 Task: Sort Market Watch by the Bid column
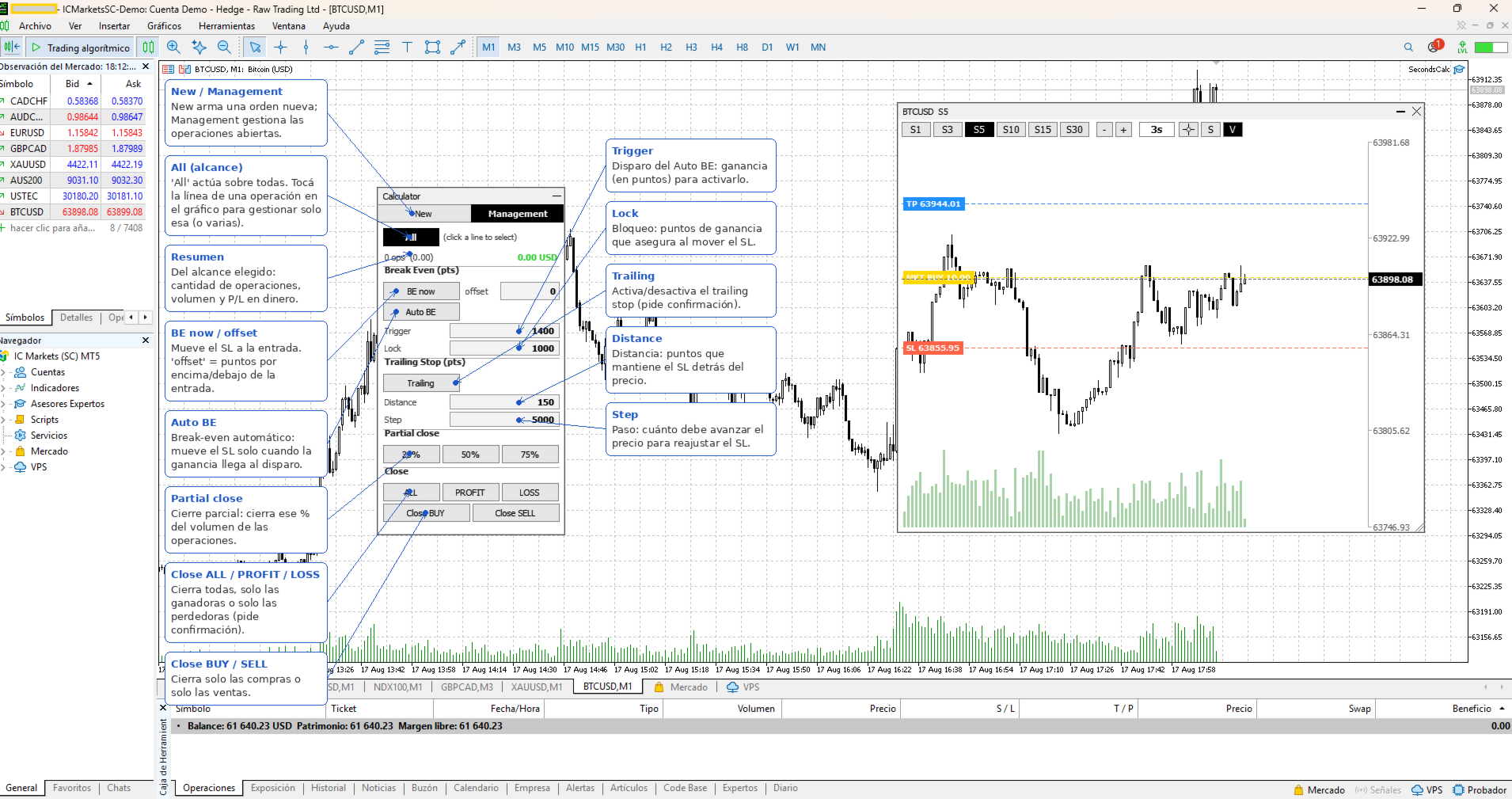tap(77, 83)
